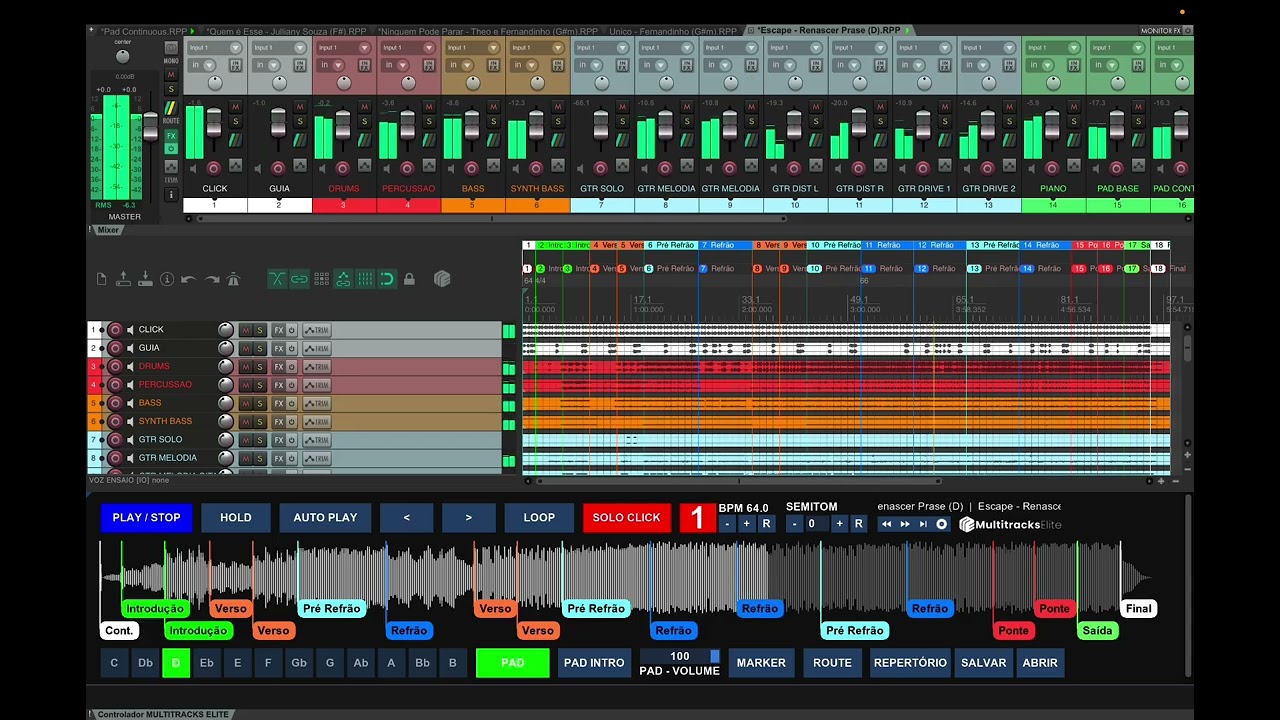Viewport: 1280px width, 720px height.
Task: Click the DRUMS mixer volume fader
Action: 343,125
